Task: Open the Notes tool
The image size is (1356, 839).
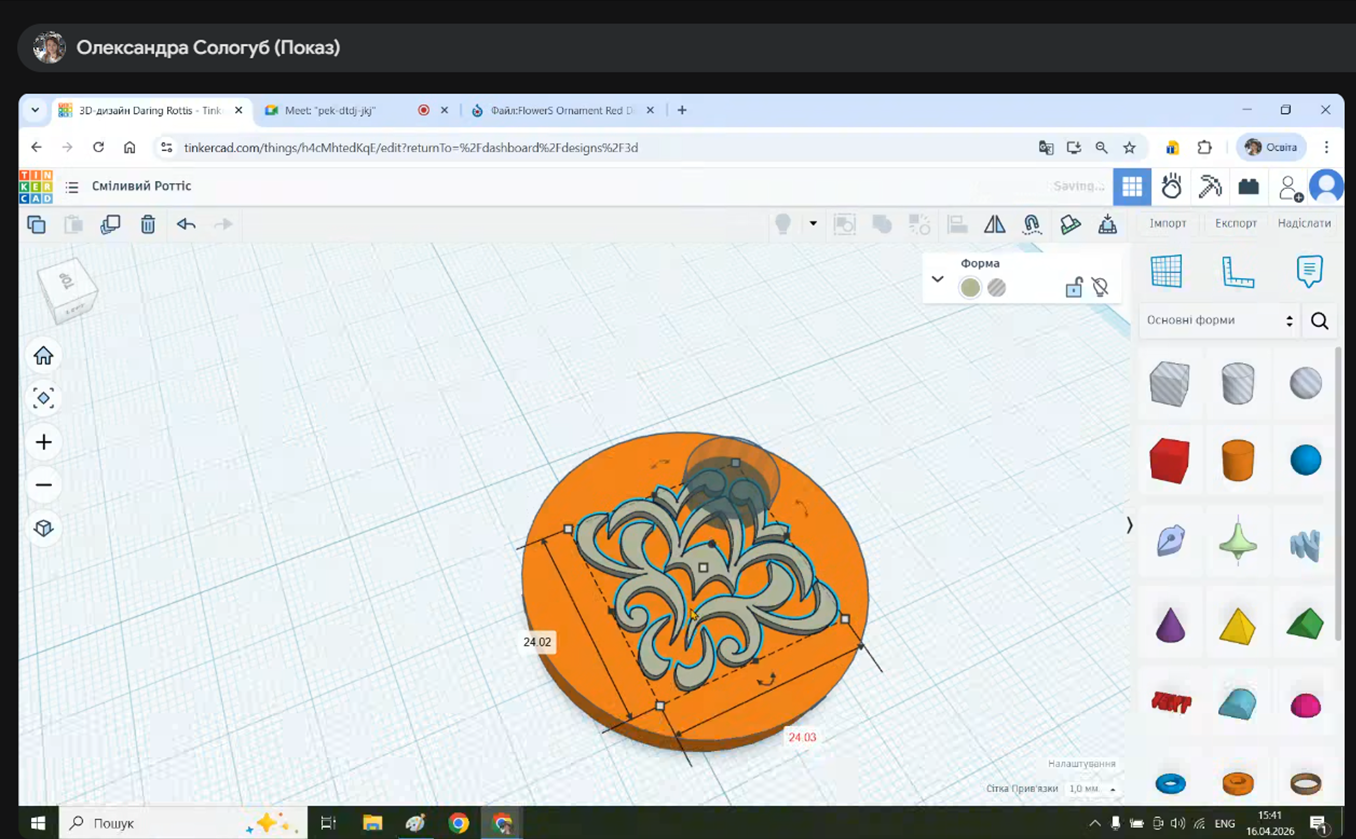Action: [1308, 271]
